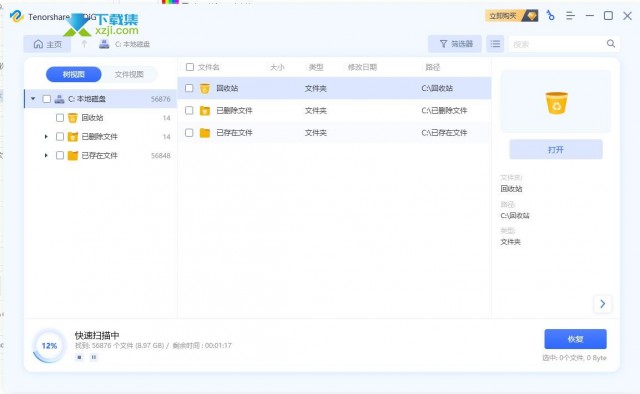This screenshot has width=640, height=394.
Task: Maximize the window
Action: point(608,16)
